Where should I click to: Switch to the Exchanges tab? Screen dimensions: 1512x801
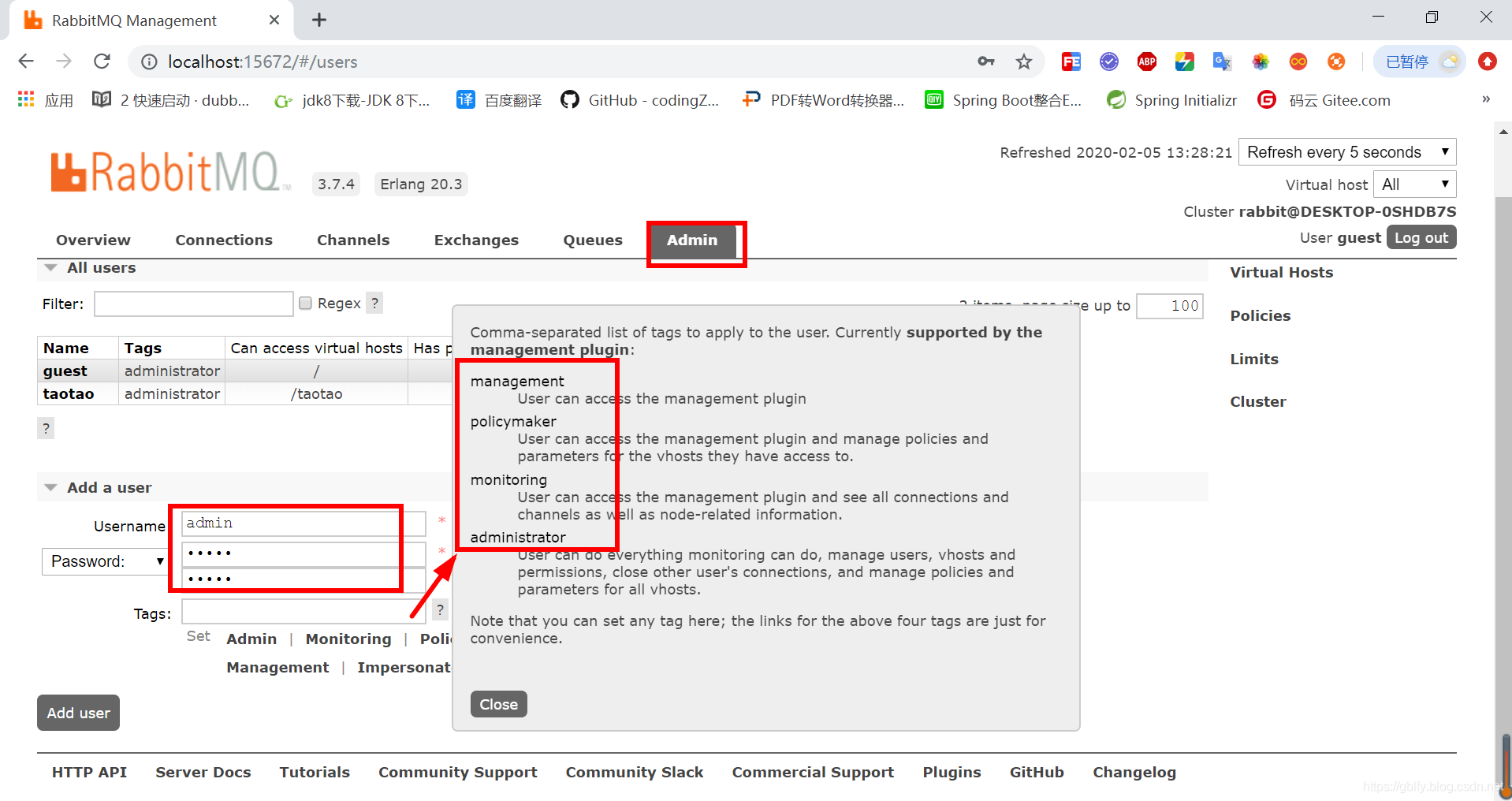click(x=476, y=240)
